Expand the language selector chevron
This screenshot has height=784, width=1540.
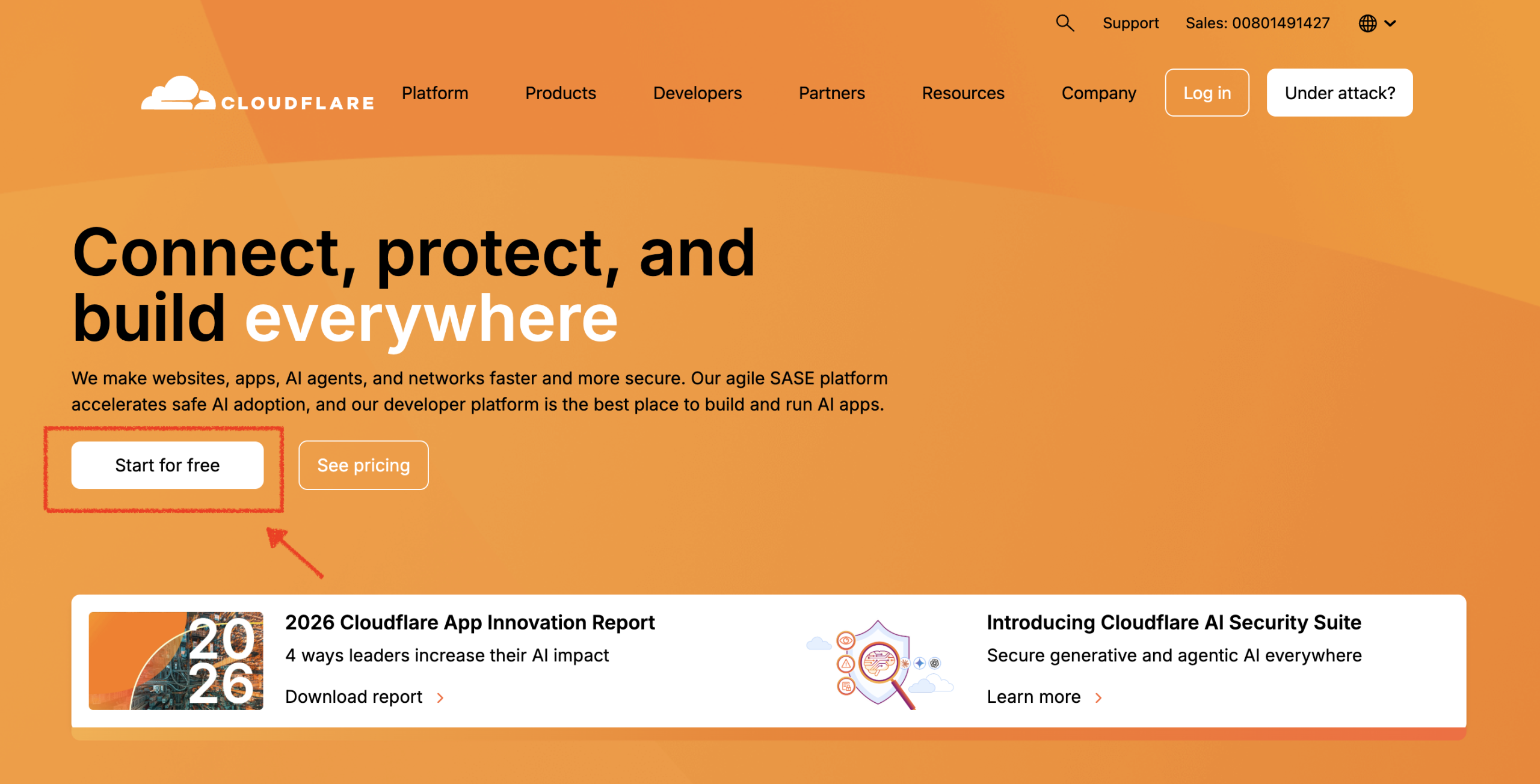(1390, 23)
